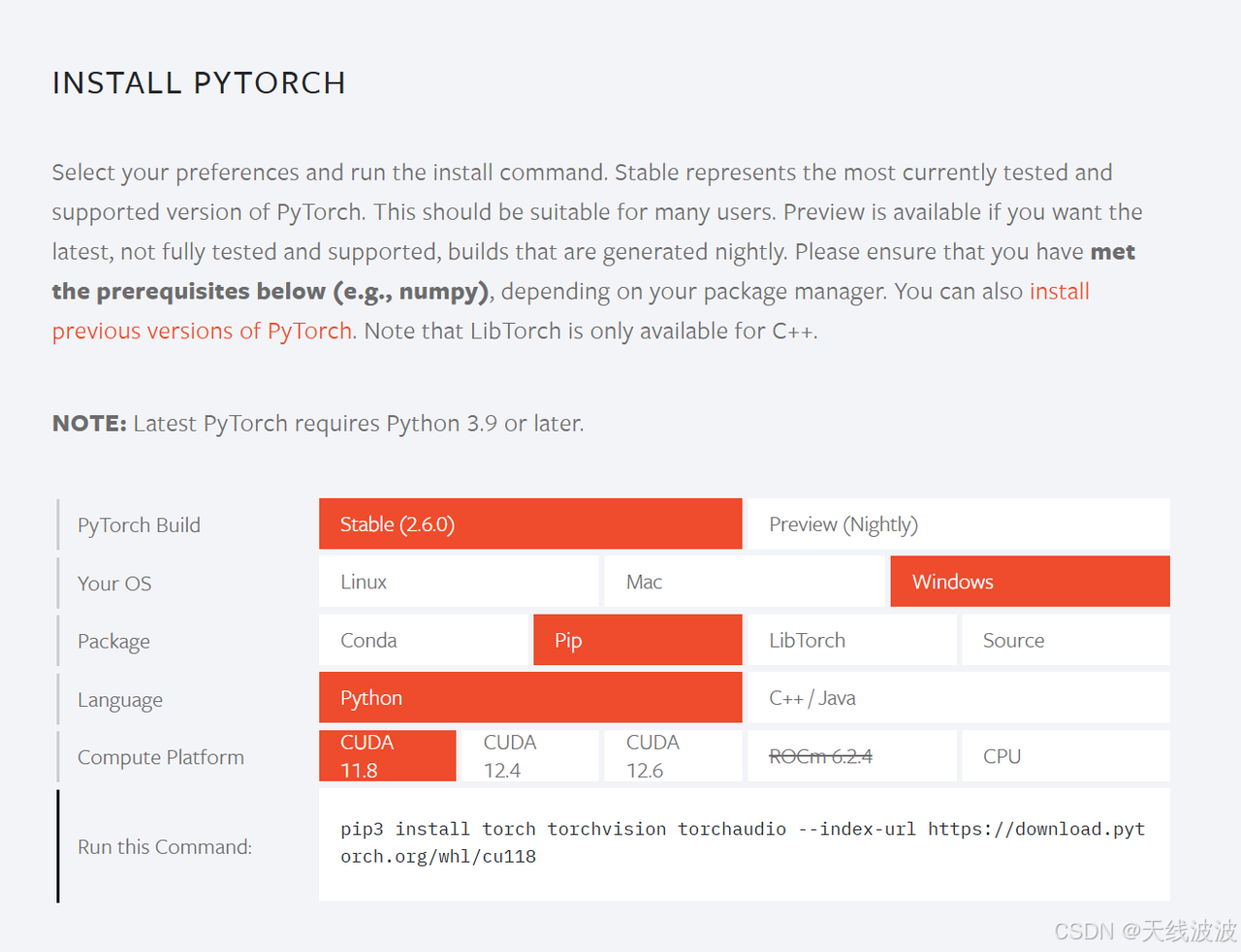
Task: Select CPU as the compute platform
Action: (1065, 755)
